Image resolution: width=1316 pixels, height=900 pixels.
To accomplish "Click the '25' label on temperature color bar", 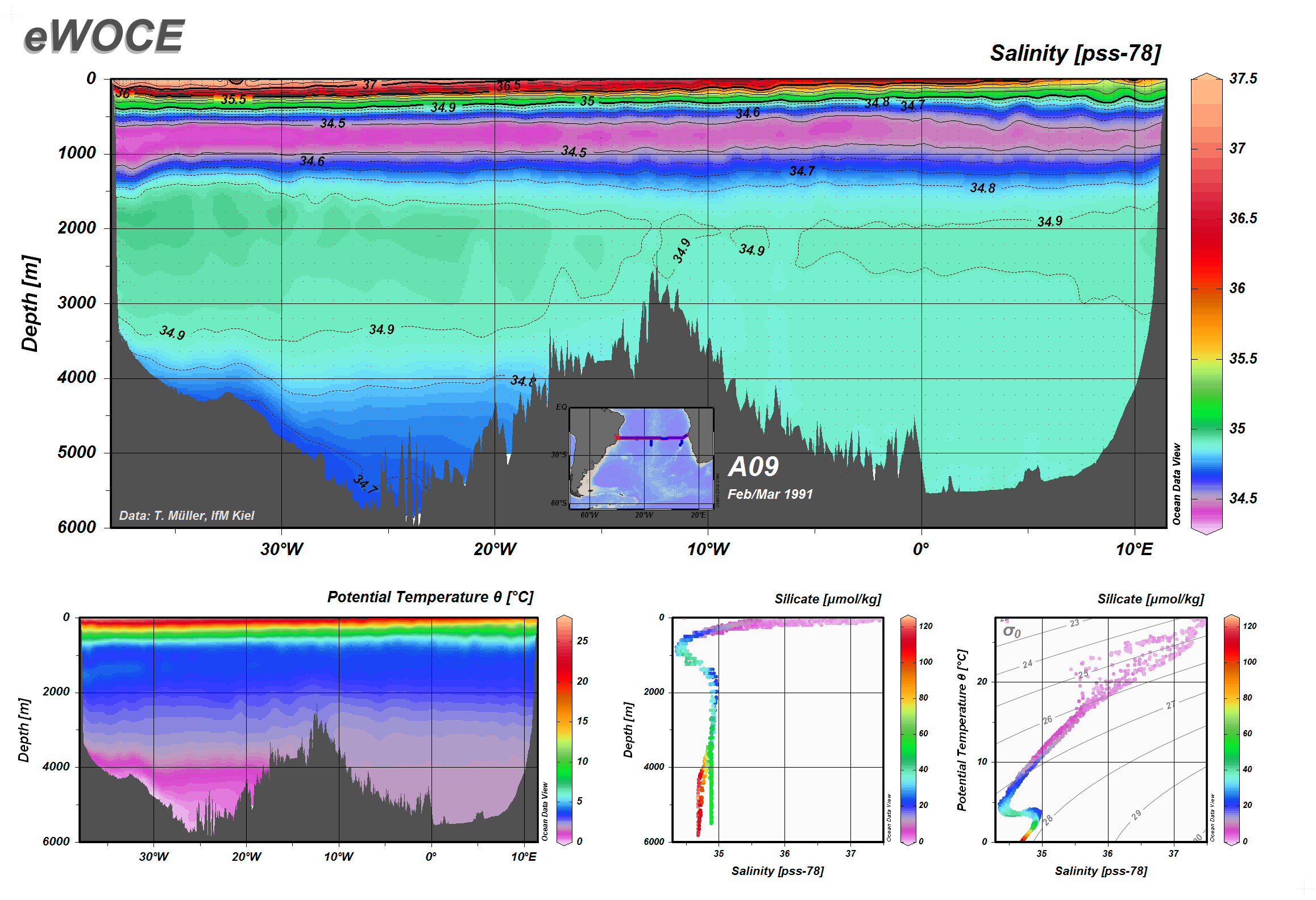I will 582,641.
